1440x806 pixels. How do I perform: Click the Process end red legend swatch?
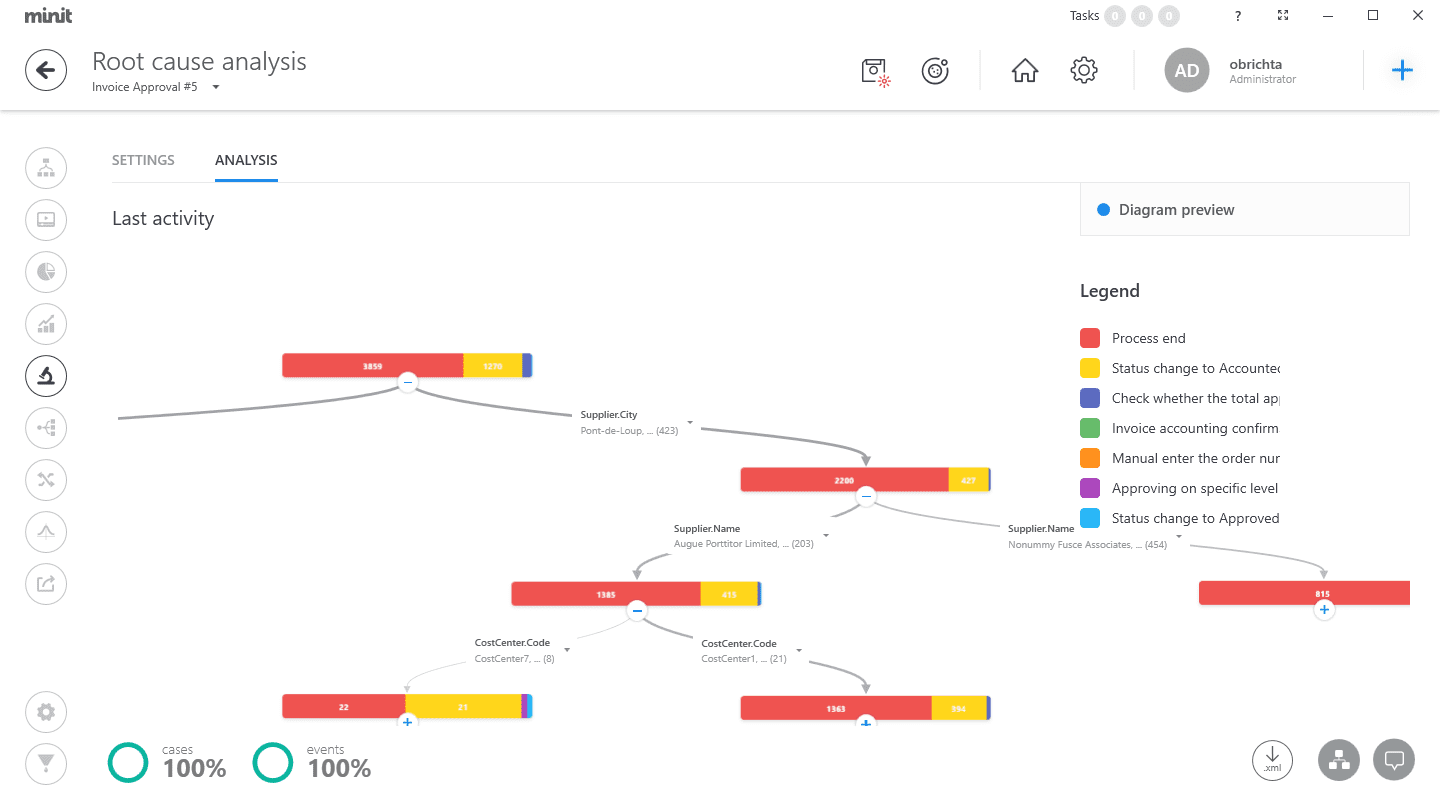click(x=1090, y=337)
